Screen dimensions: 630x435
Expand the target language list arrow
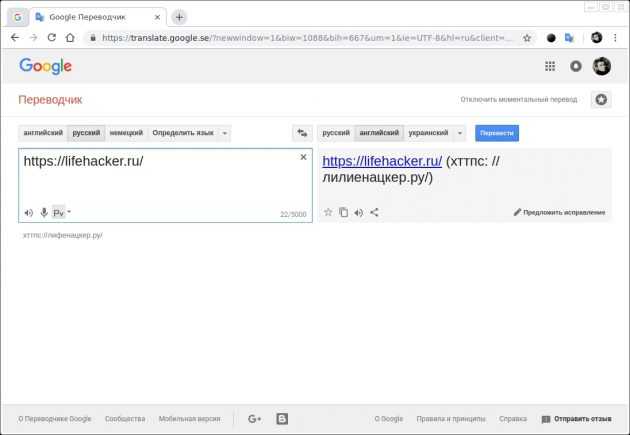coord(460,133)
